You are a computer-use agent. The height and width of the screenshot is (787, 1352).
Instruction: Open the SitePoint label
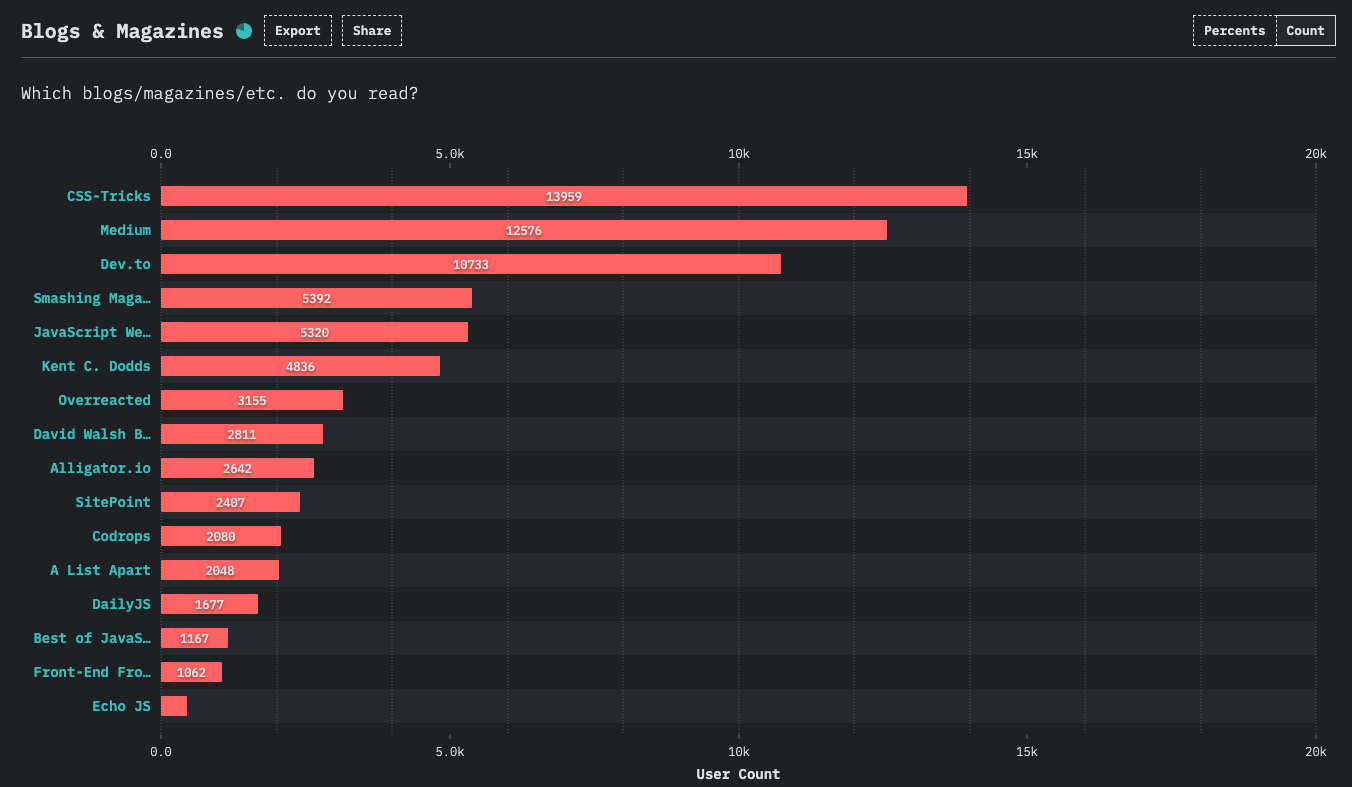(113, 502)
